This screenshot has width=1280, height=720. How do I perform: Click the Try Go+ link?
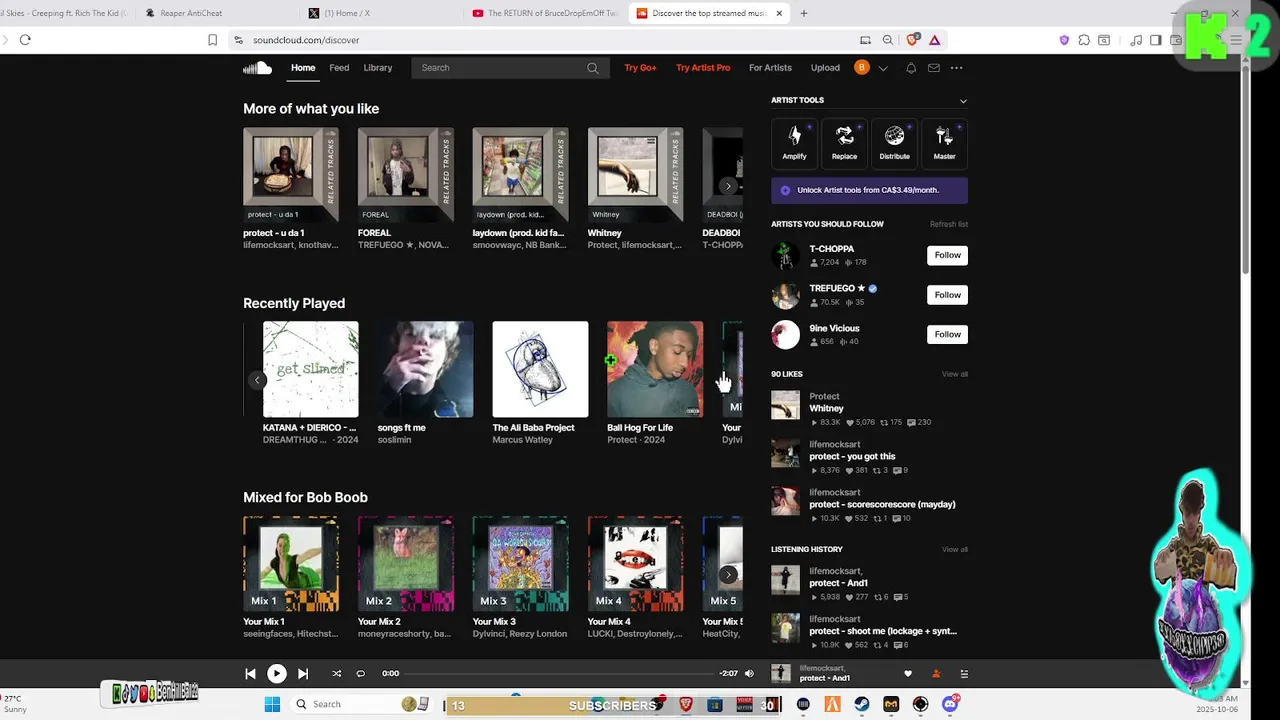640,68
